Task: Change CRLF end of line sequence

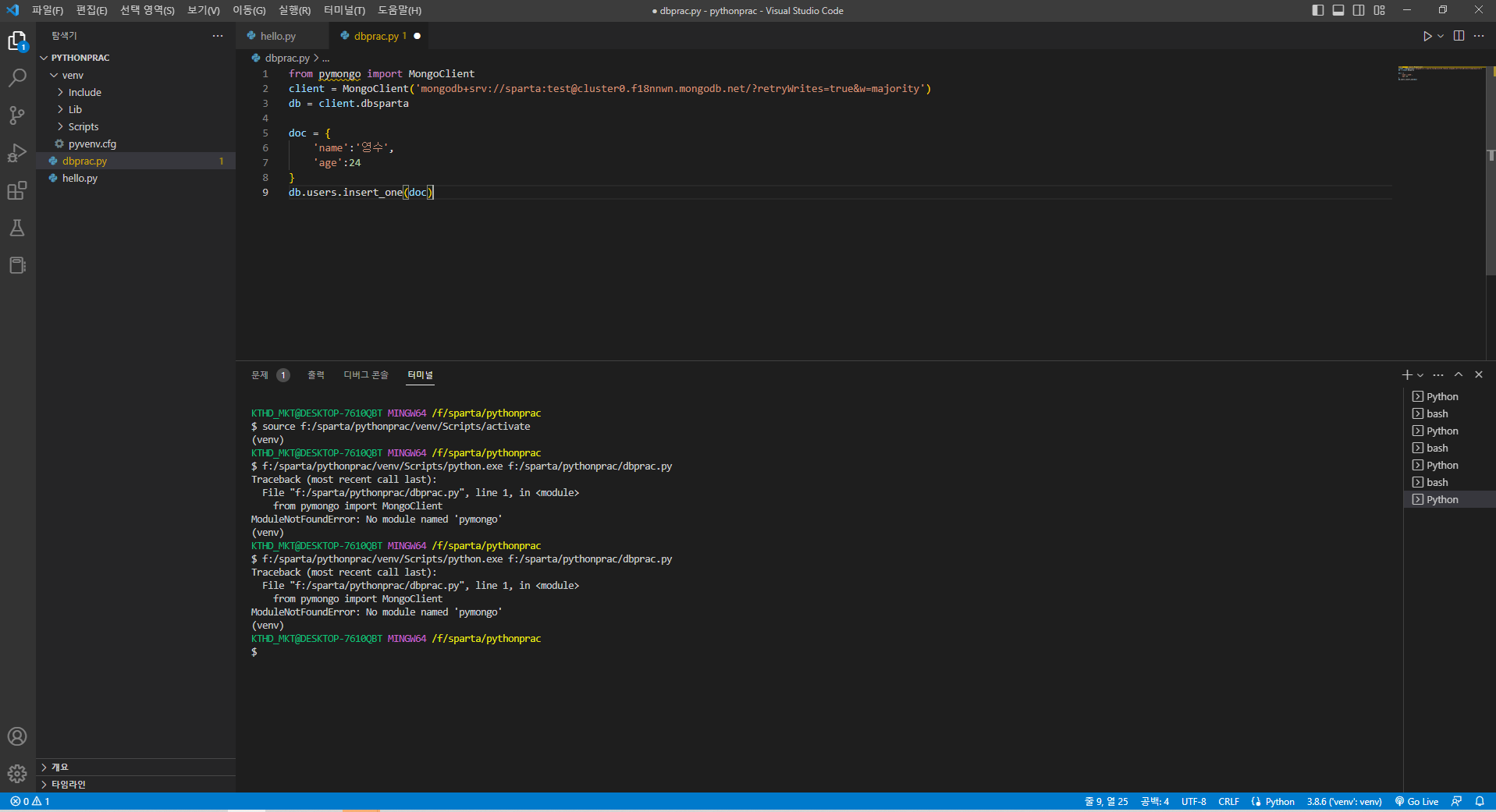Action: pyautogui.click(x=1229, y=802)
